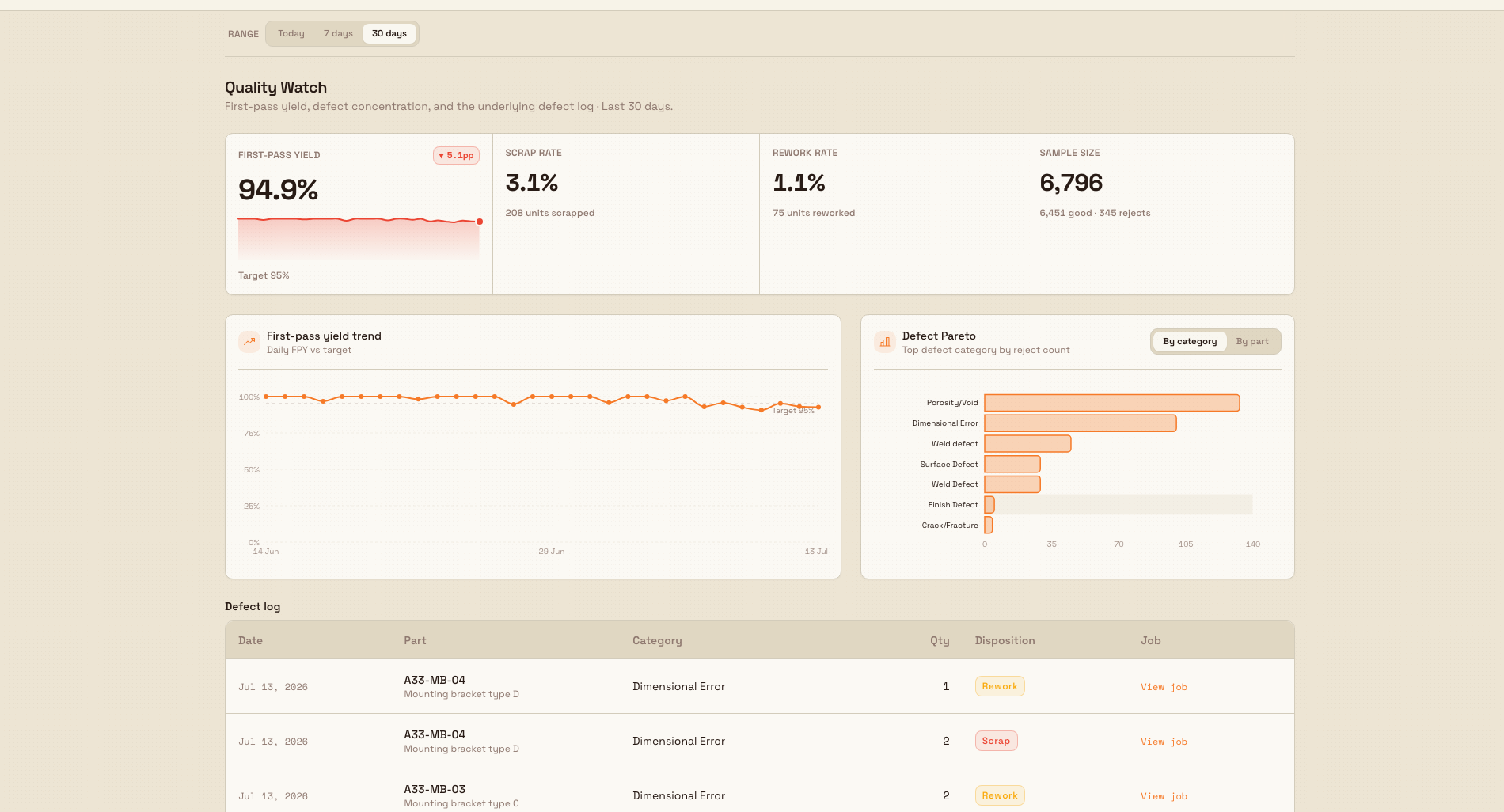The image size is (1504, 812).
Task: Click the 94.9% first-pass yield value
Action: coord(278,190)
